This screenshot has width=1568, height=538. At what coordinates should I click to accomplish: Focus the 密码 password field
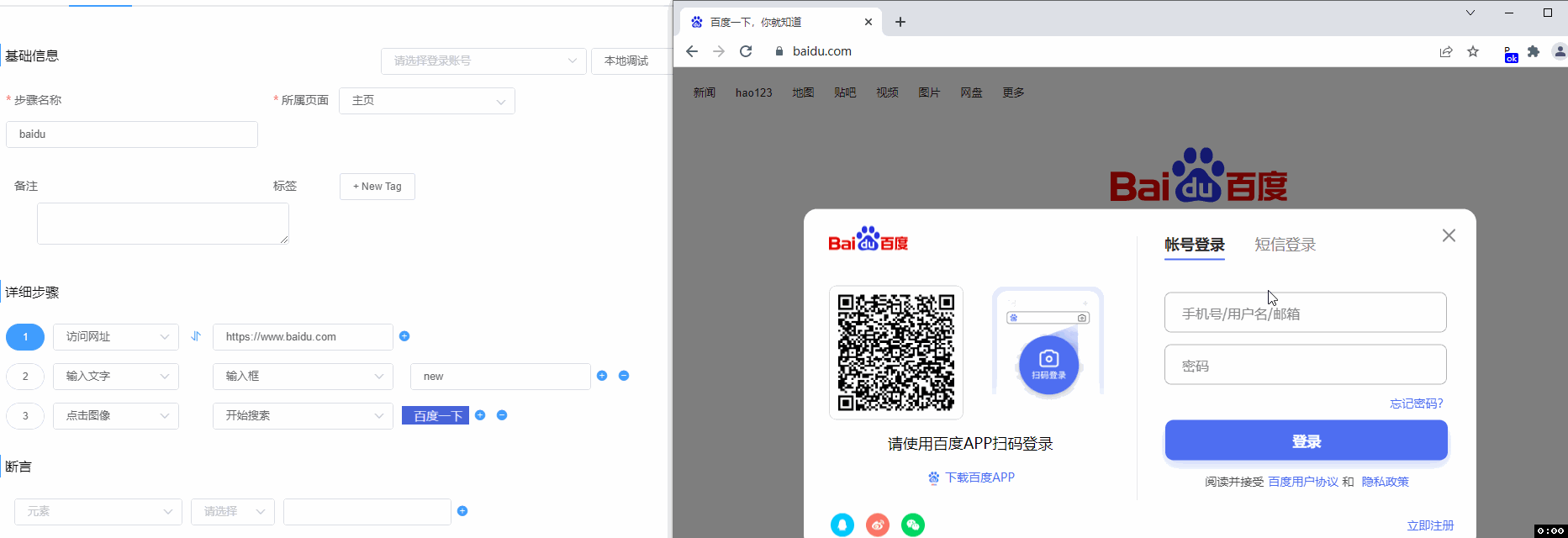pyautogui.click(x=1306, y=365)
